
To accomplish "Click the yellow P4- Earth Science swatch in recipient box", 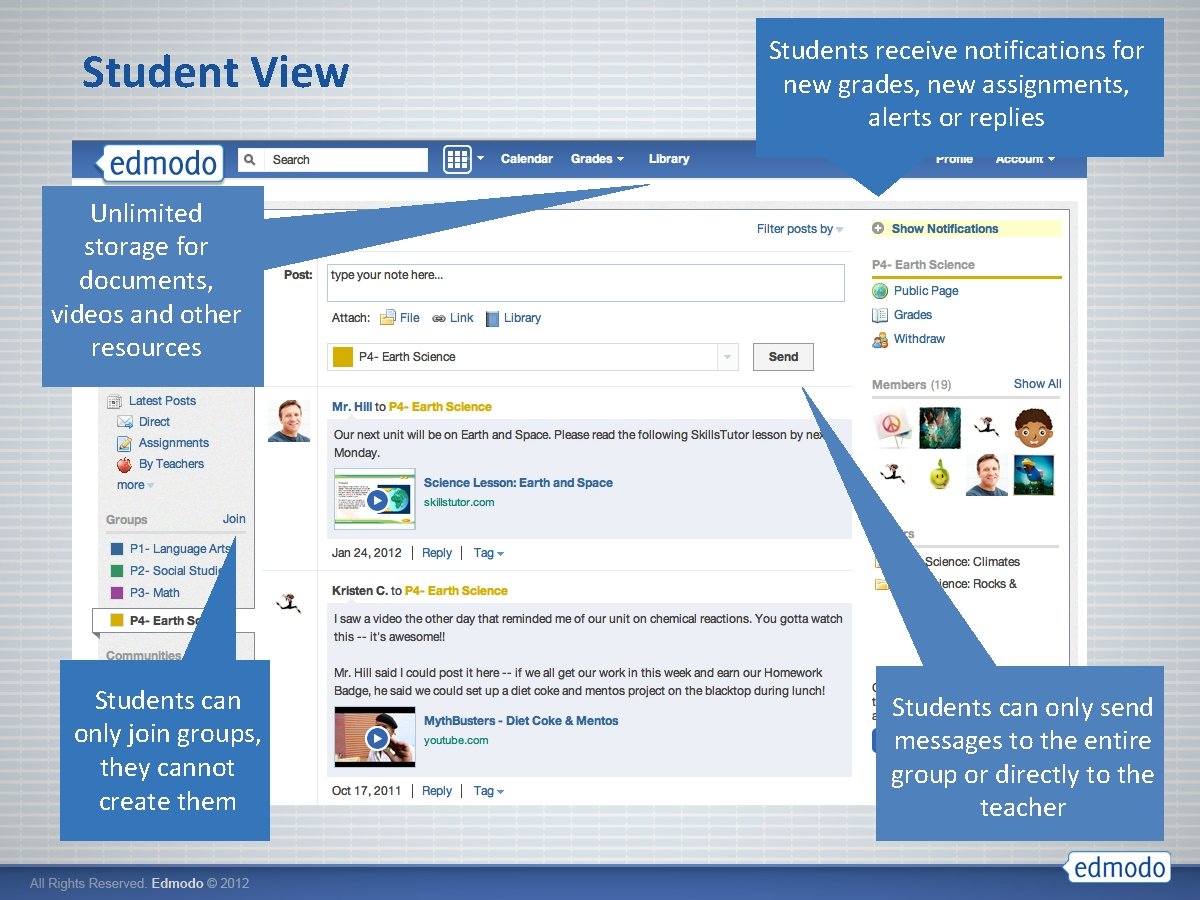I will coord(343,357).
